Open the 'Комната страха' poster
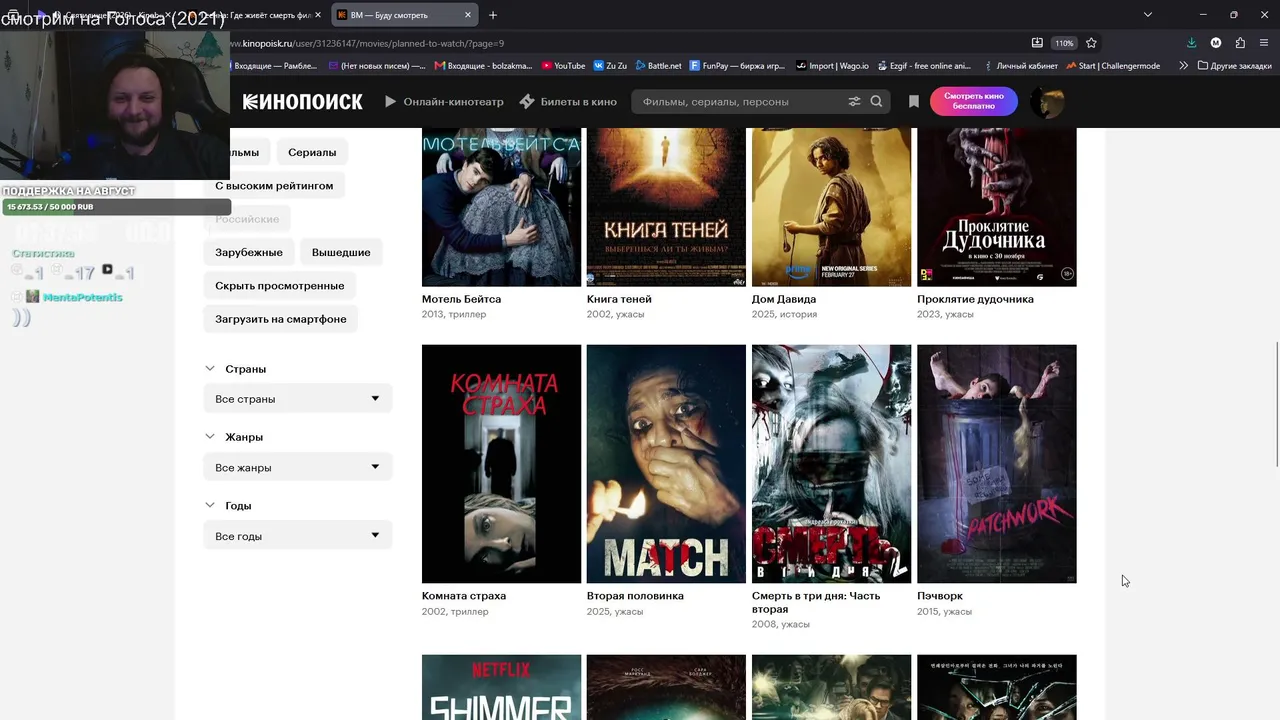The image size is (1280, 720). coord(501,464)
